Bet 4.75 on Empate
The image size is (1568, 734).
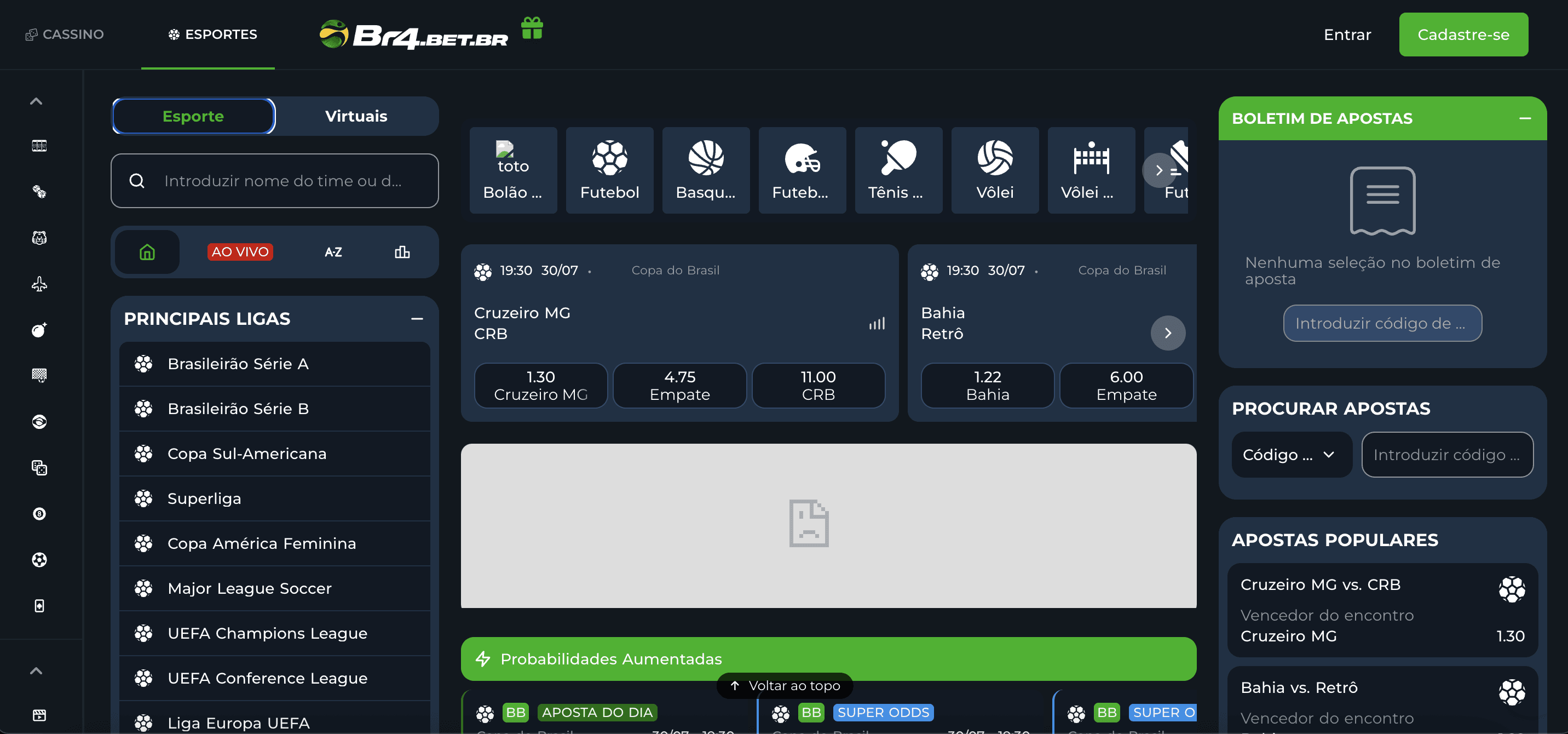tap(679, 386)
